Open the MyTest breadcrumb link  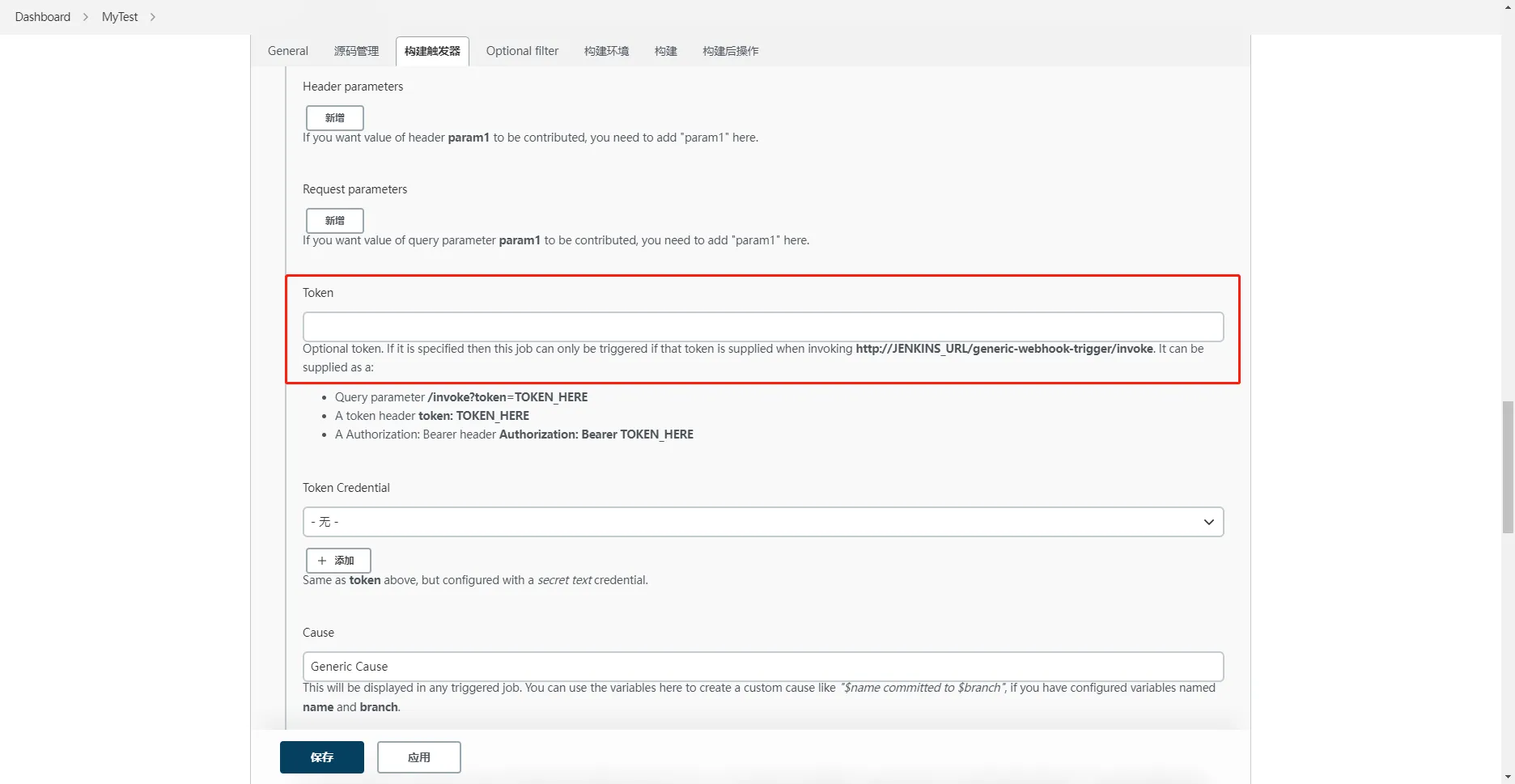120,17
